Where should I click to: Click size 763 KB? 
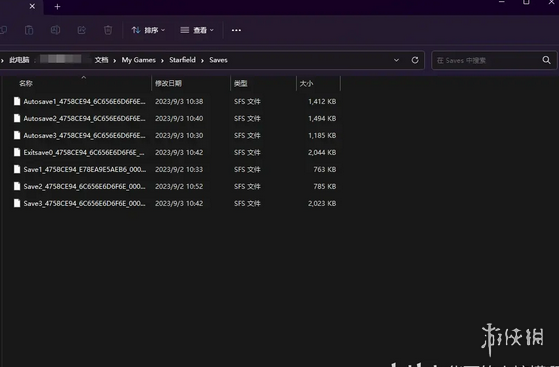(325, 169)
